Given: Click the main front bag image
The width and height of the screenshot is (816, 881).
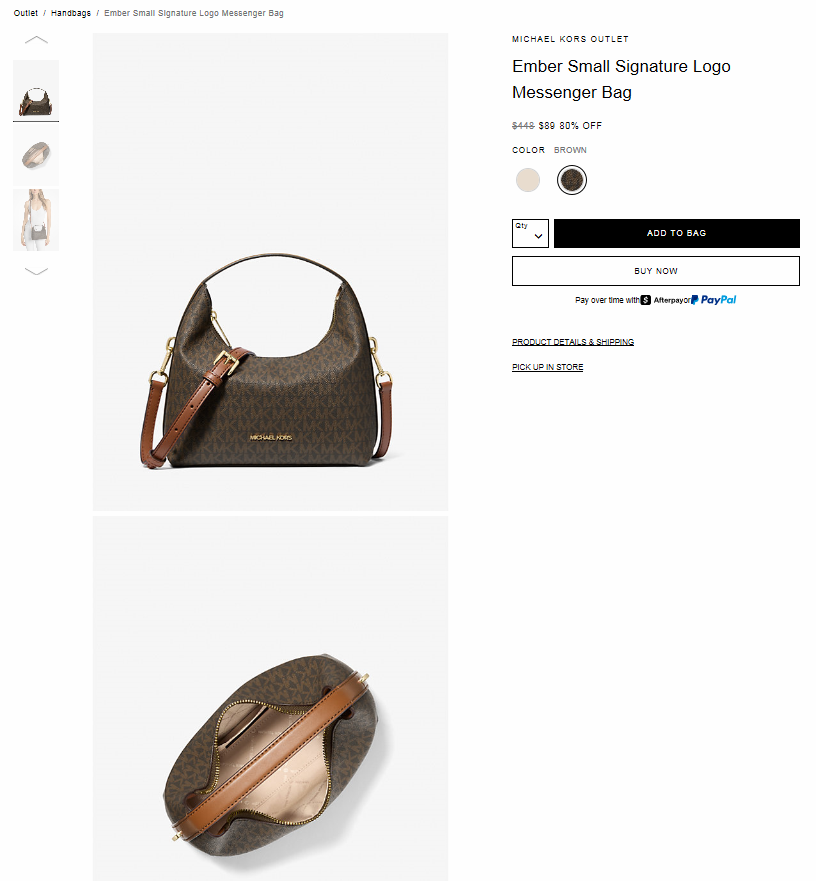Looking at the screenshot, I should tap(270, 272).
